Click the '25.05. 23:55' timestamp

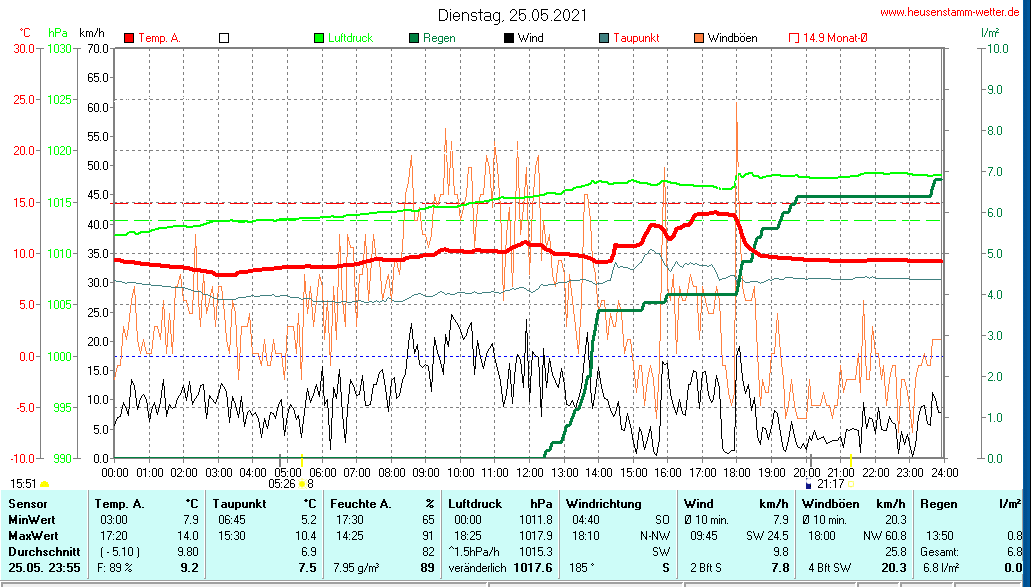44,567
